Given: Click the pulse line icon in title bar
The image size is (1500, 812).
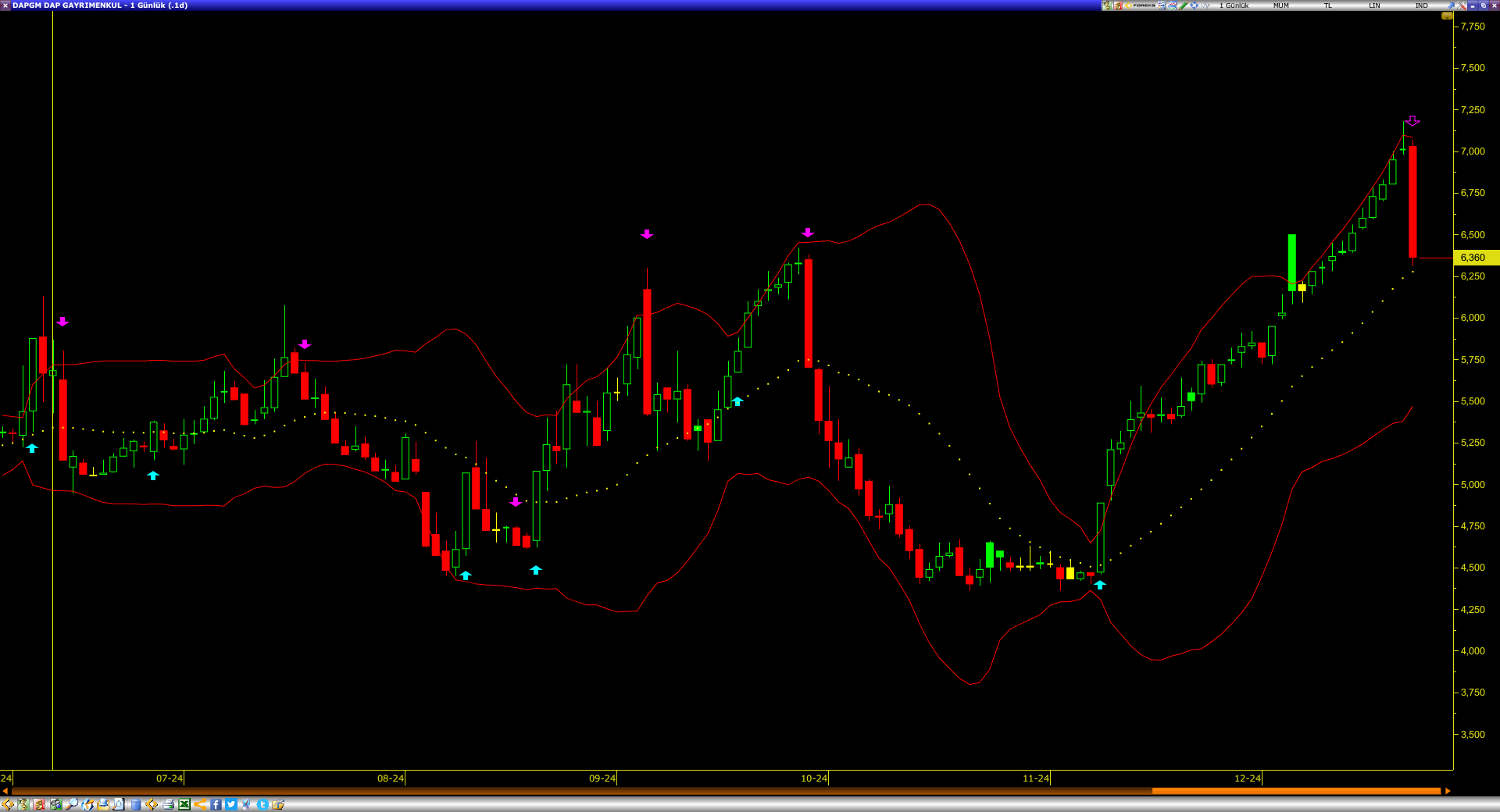Looking at the screenshot, I should (x=1205, y=5).
